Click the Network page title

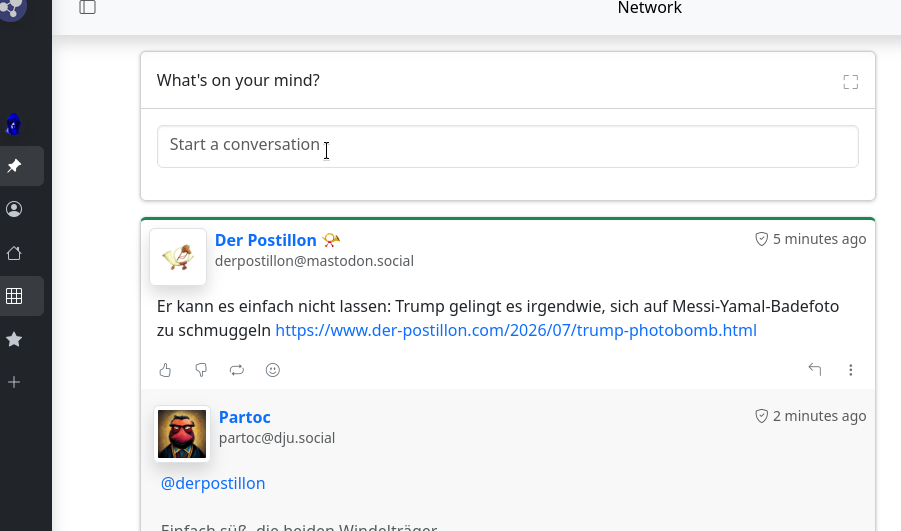pyautogui.click(x=649, y=8)
